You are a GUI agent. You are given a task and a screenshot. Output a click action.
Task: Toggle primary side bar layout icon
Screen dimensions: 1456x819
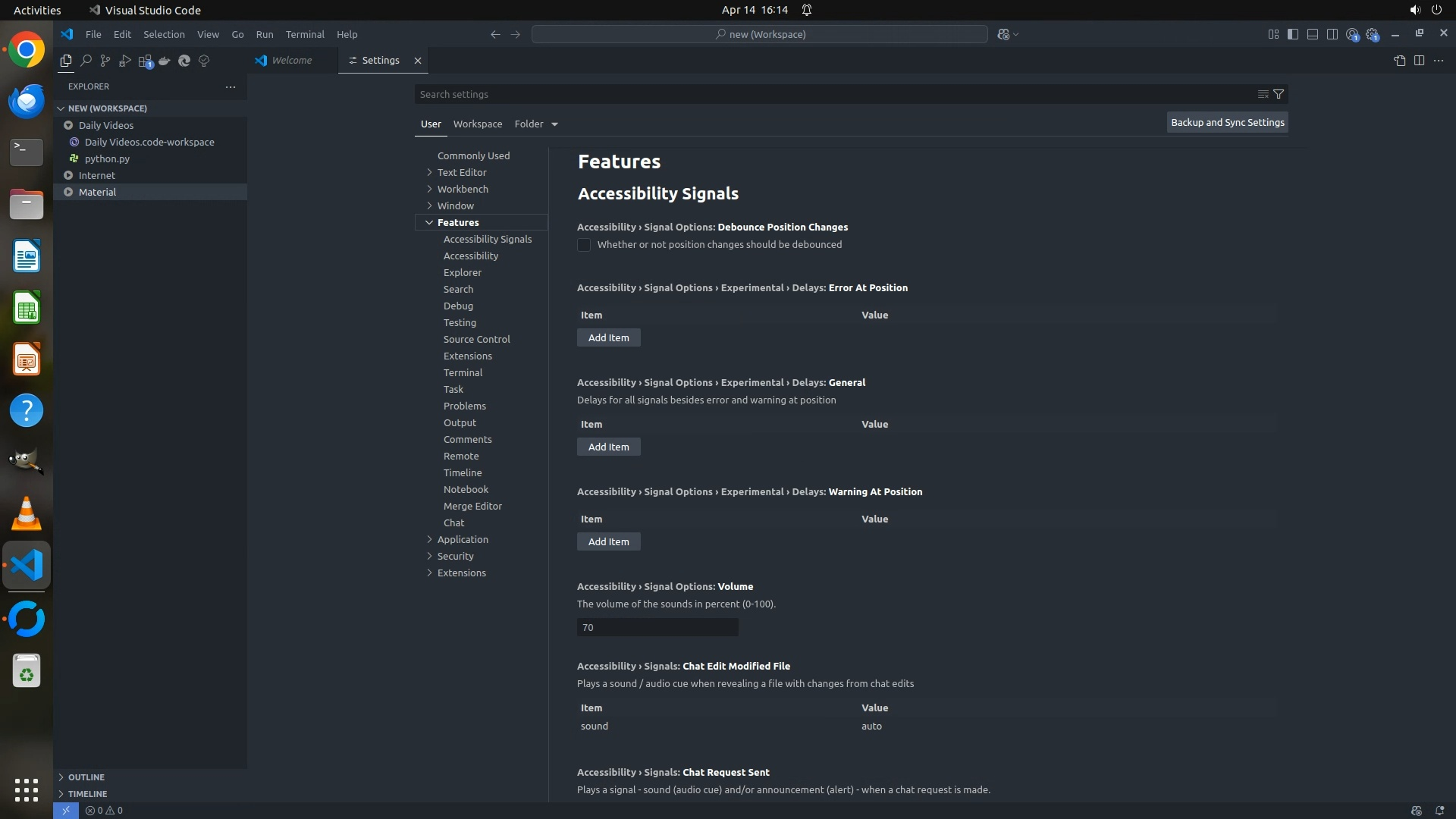tap(1293, 34)
